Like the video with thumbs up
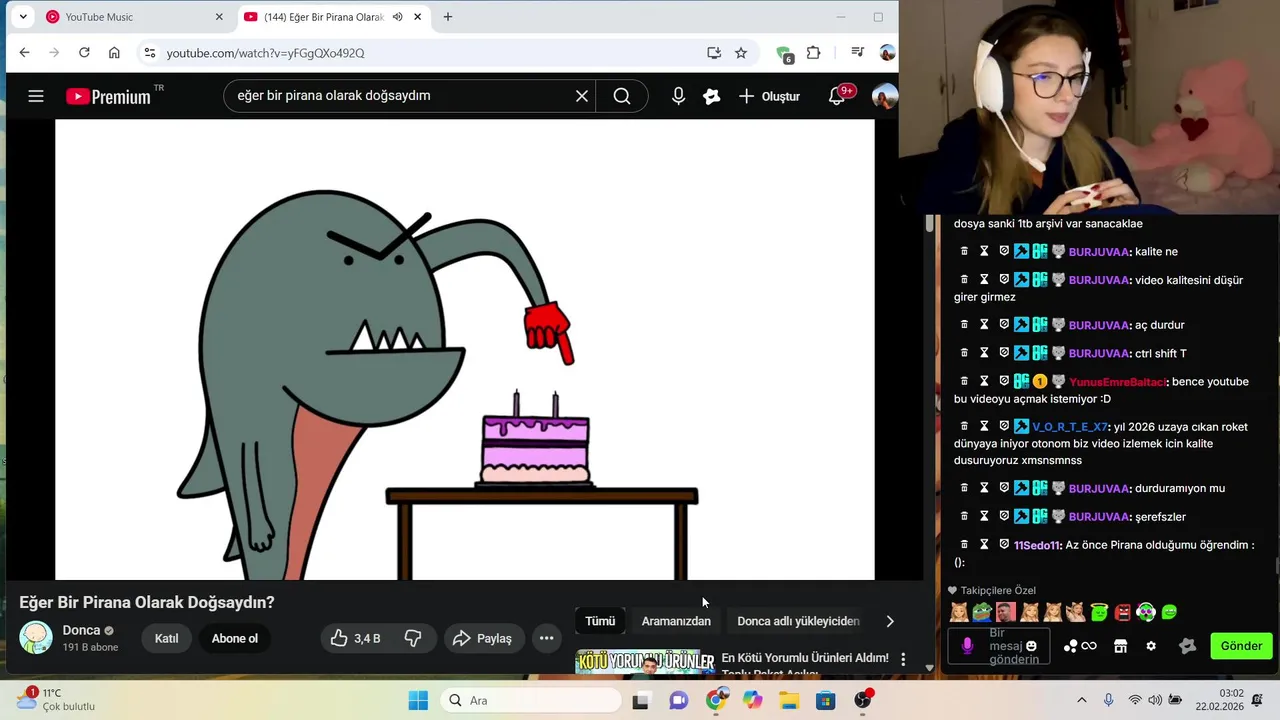Viewport: 1280px width, 720px height. coord(356,638)
